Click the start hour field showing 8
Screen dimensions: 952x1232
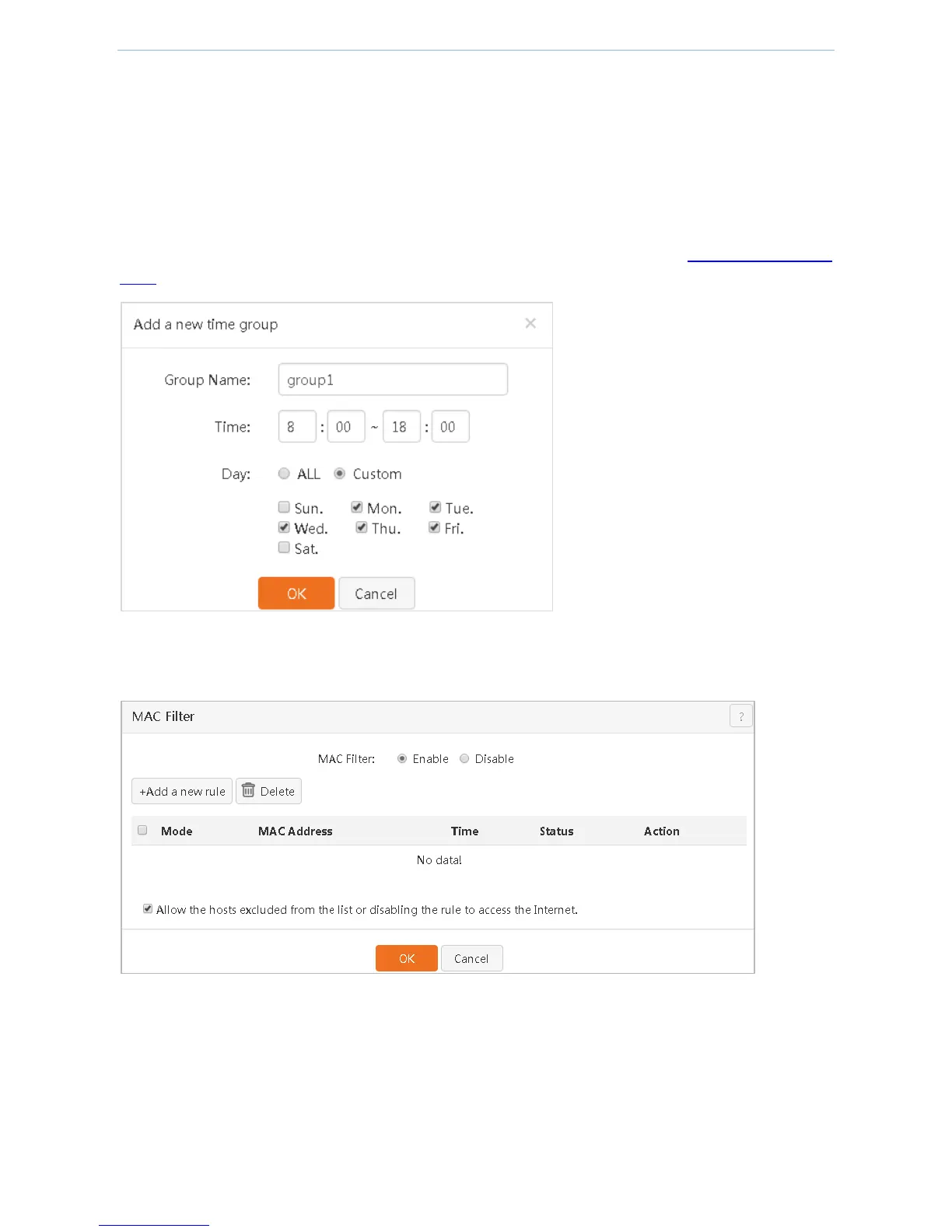pyautogui.click(x=297, y=426)
